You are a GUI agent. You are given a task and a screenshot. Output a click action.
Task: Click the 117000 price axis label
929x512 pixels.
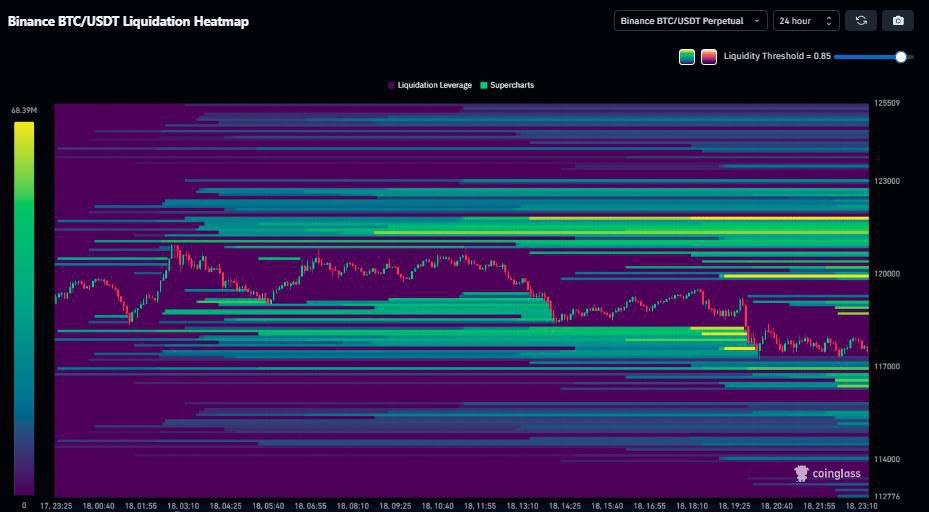click(x=886, y=366)
